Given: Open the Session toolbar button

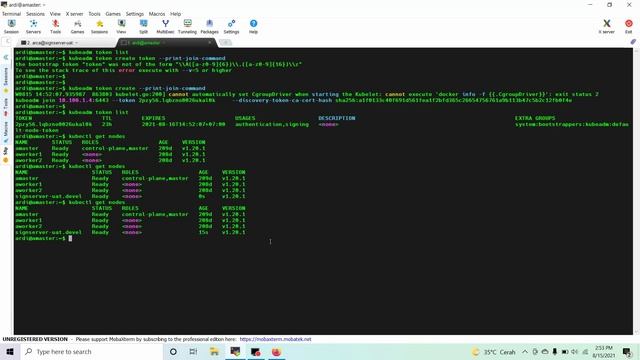Looking at the screenshot, I should coord(11,27).
